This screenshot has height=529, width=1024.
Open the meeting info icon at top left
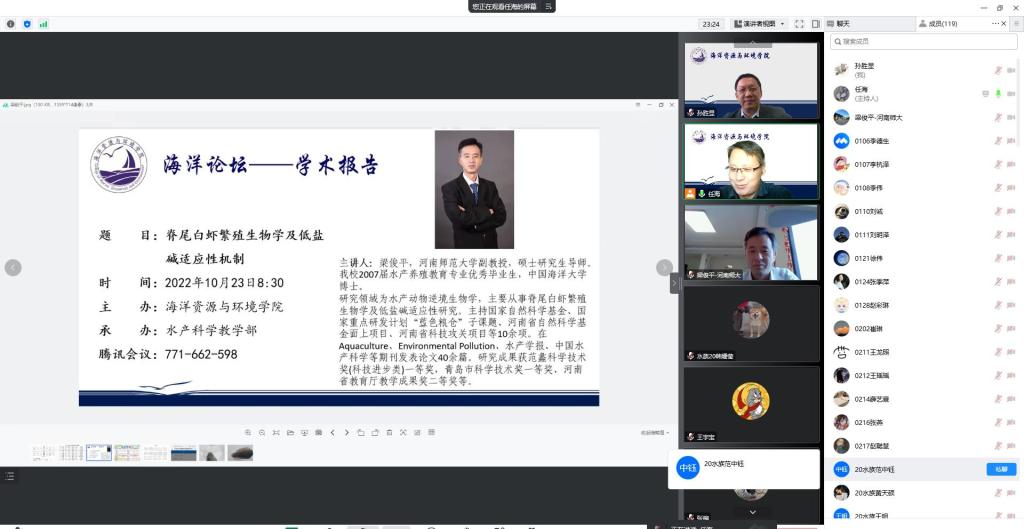[x=11, y=24]
